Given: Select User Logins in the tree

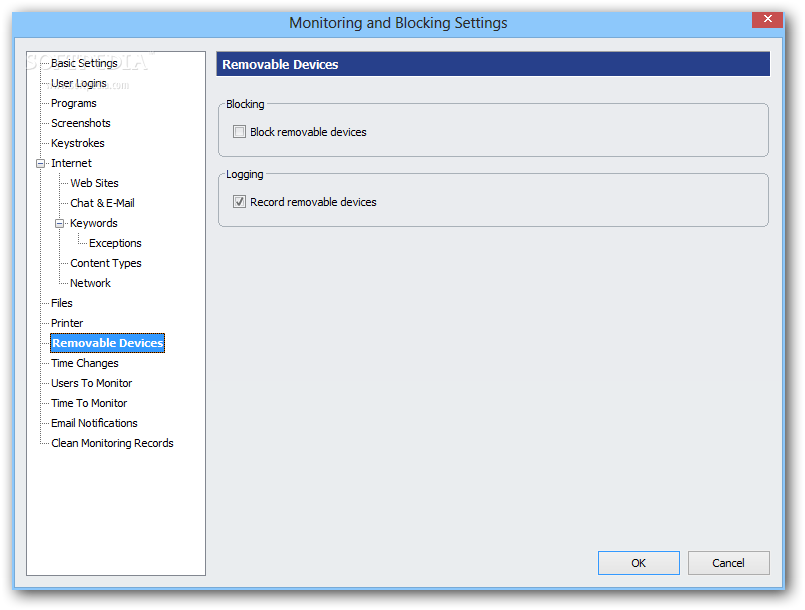Looking at the screenshot, I should [x=79, y=83].
